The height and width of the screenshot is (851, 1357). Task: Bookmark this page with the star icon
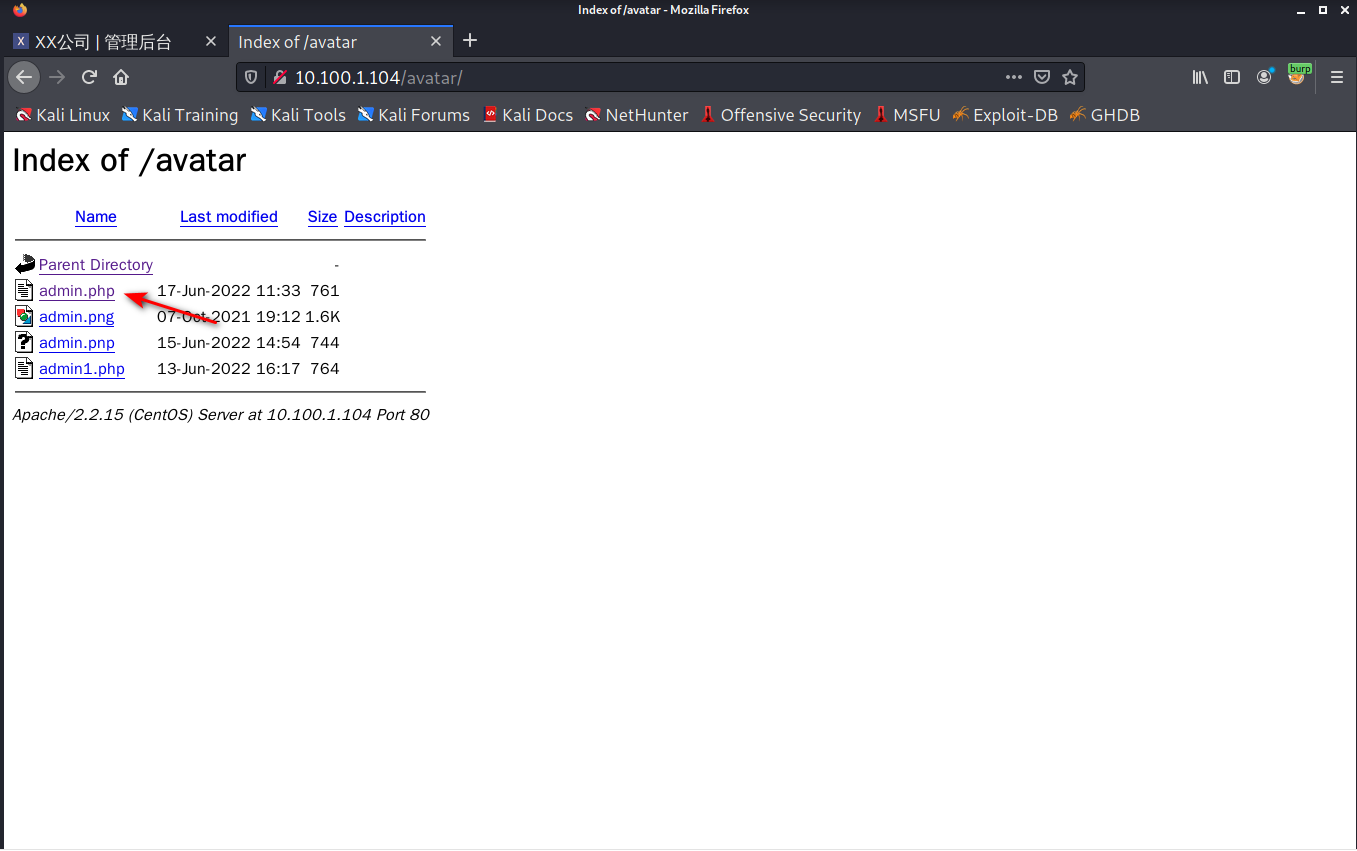[x=1069, y=77]
